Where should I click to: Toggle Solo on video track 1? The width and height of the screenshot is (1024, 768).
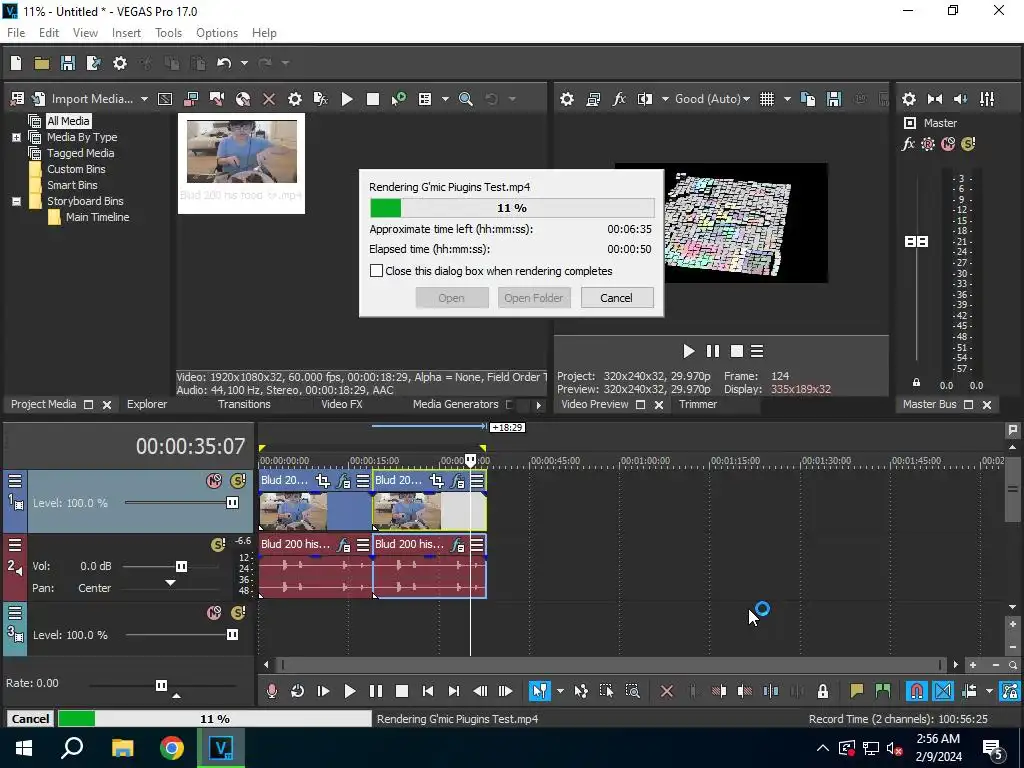click(238, 481)
